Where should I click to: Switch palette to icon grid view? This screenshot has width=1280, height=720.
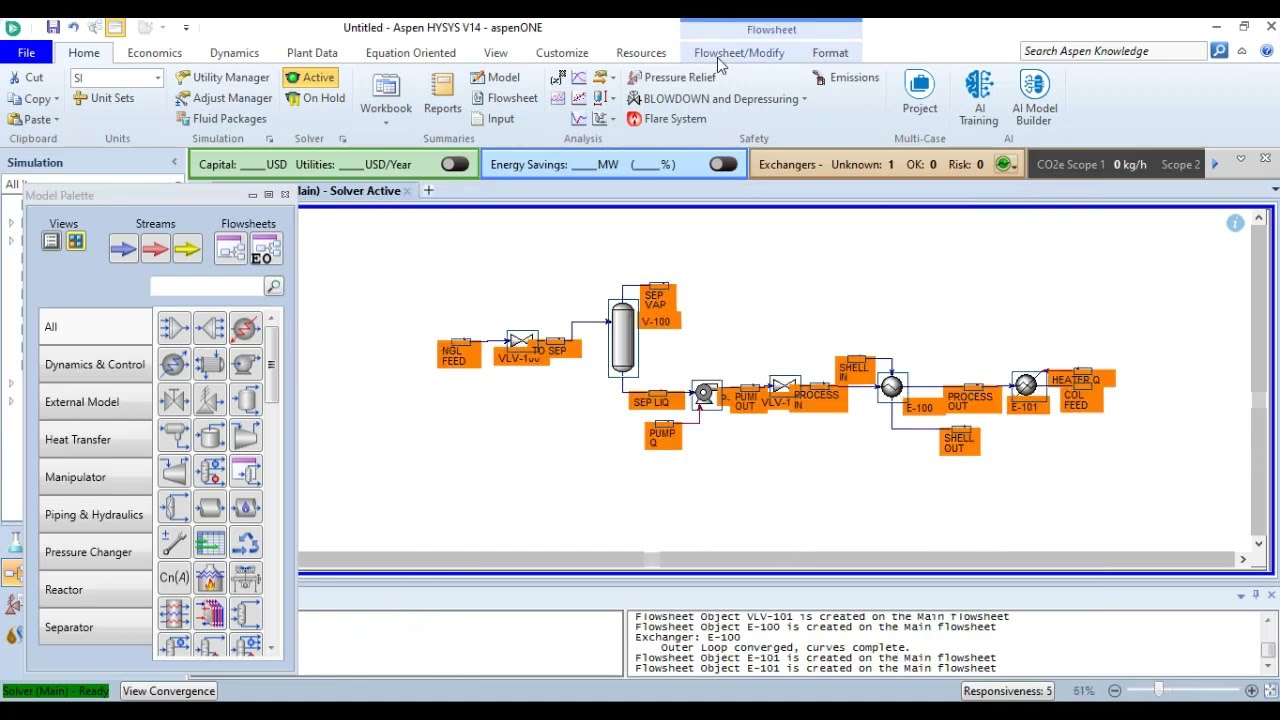pyautogui.click(x=76, y=241)
